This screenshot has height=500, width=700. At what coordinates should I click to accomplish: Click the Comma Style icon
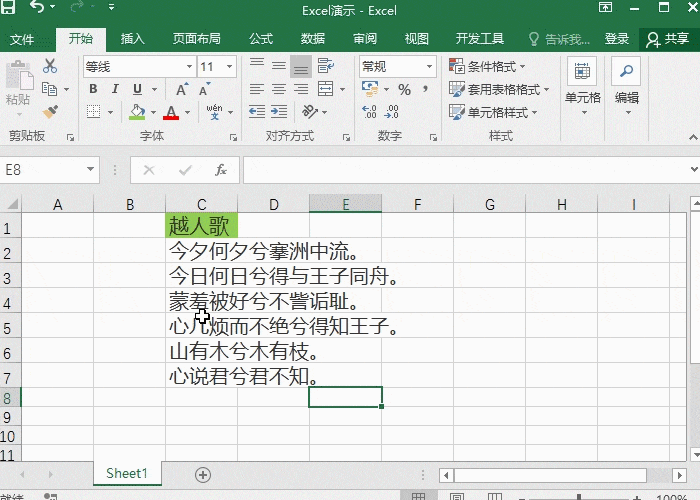[x=426, y=89]
